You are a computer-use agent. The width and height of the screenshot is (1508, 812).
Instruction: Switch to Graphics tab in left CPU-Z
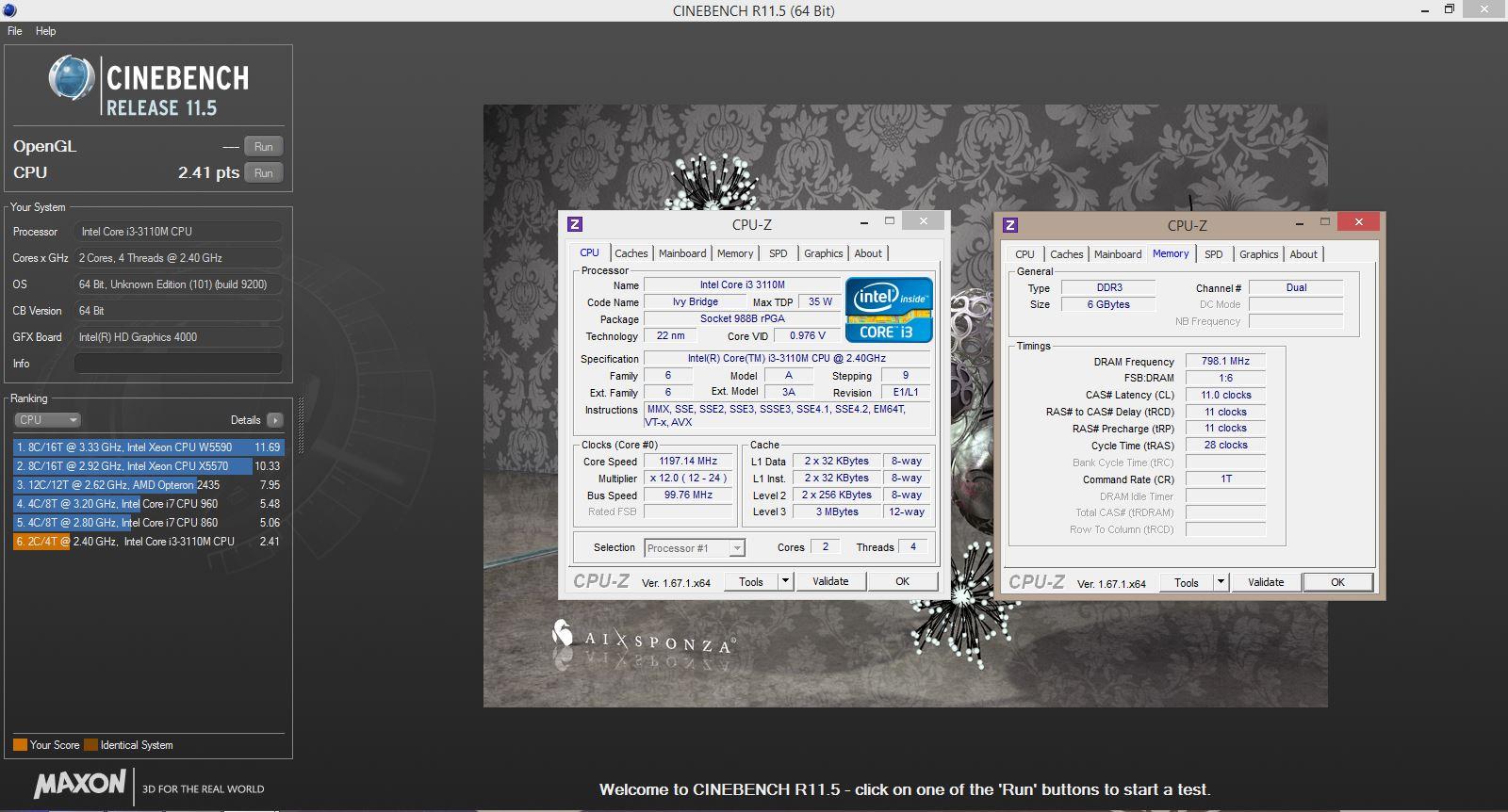coord(824,253)
